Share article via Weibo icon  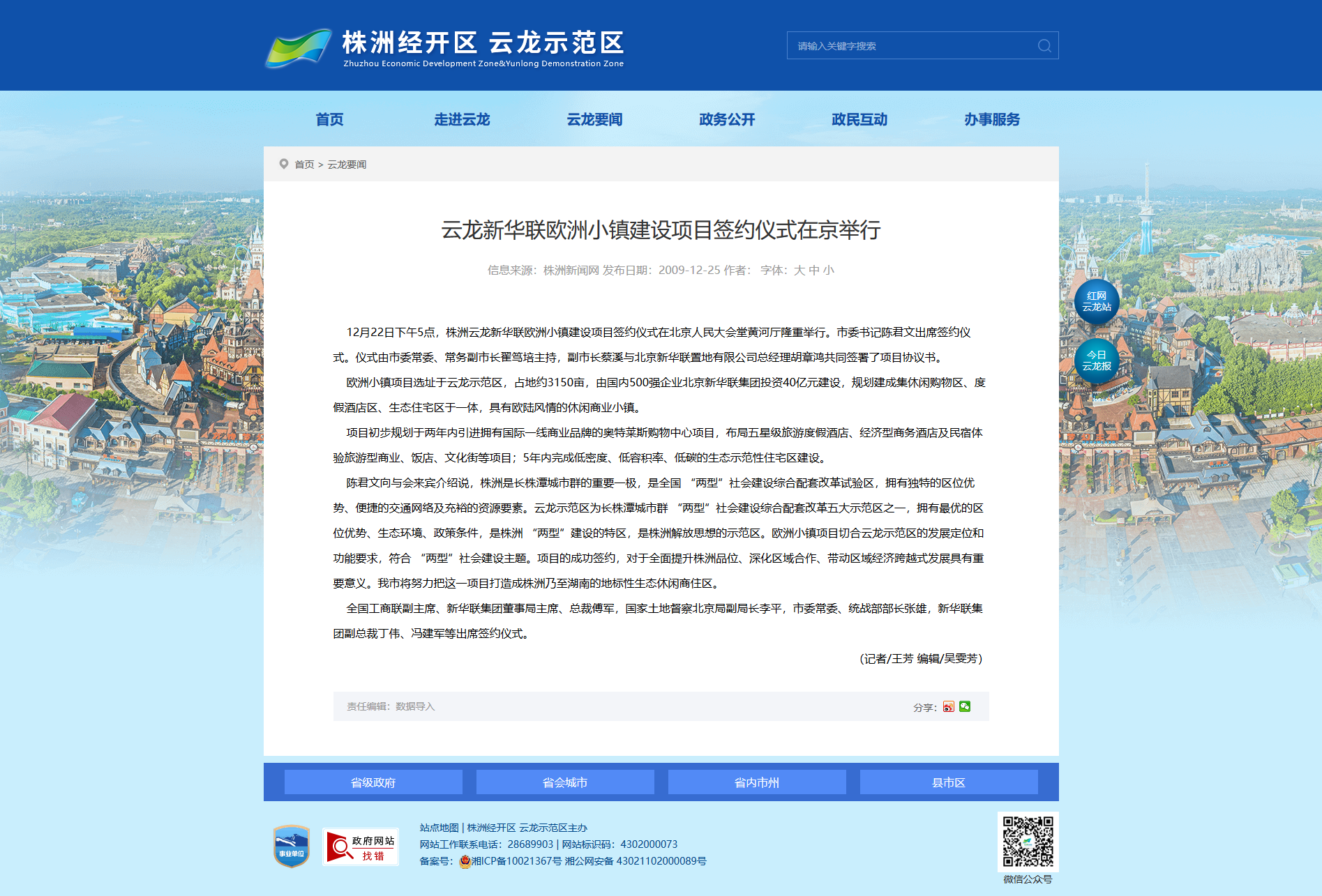(948, 706)
